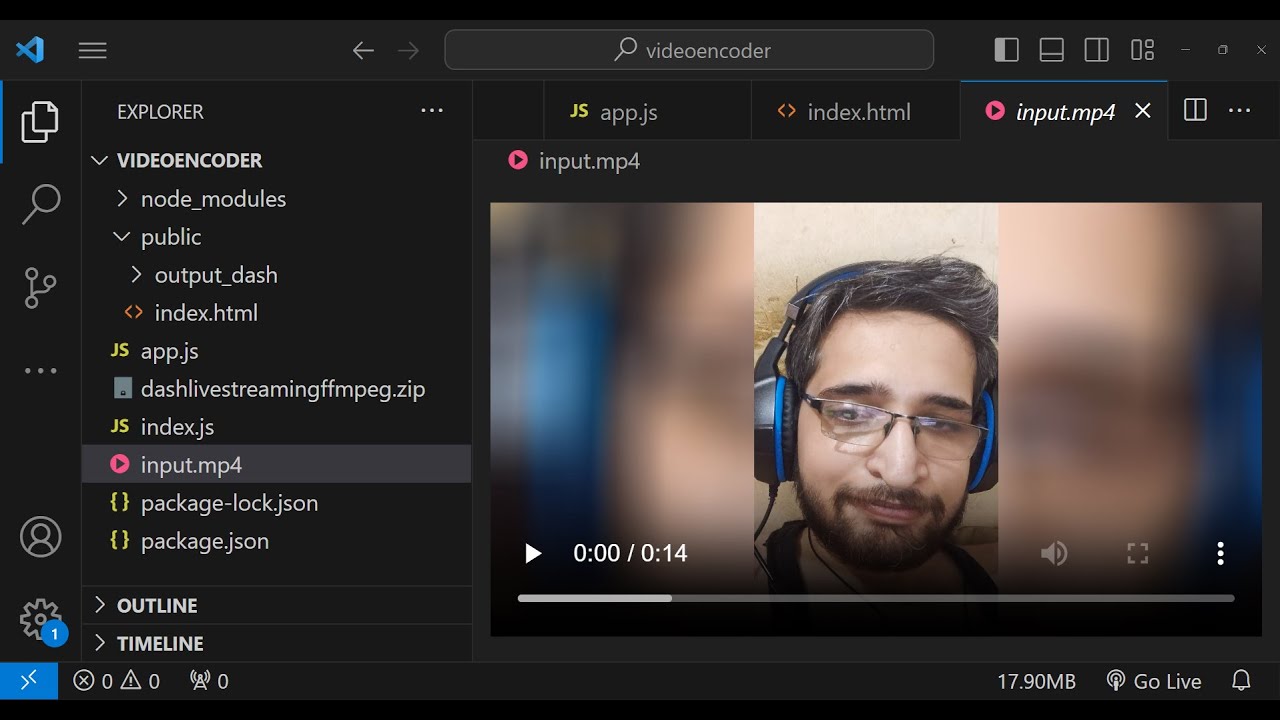
Task: Click the video progress seek bar
Action: [x=875, y=598]
